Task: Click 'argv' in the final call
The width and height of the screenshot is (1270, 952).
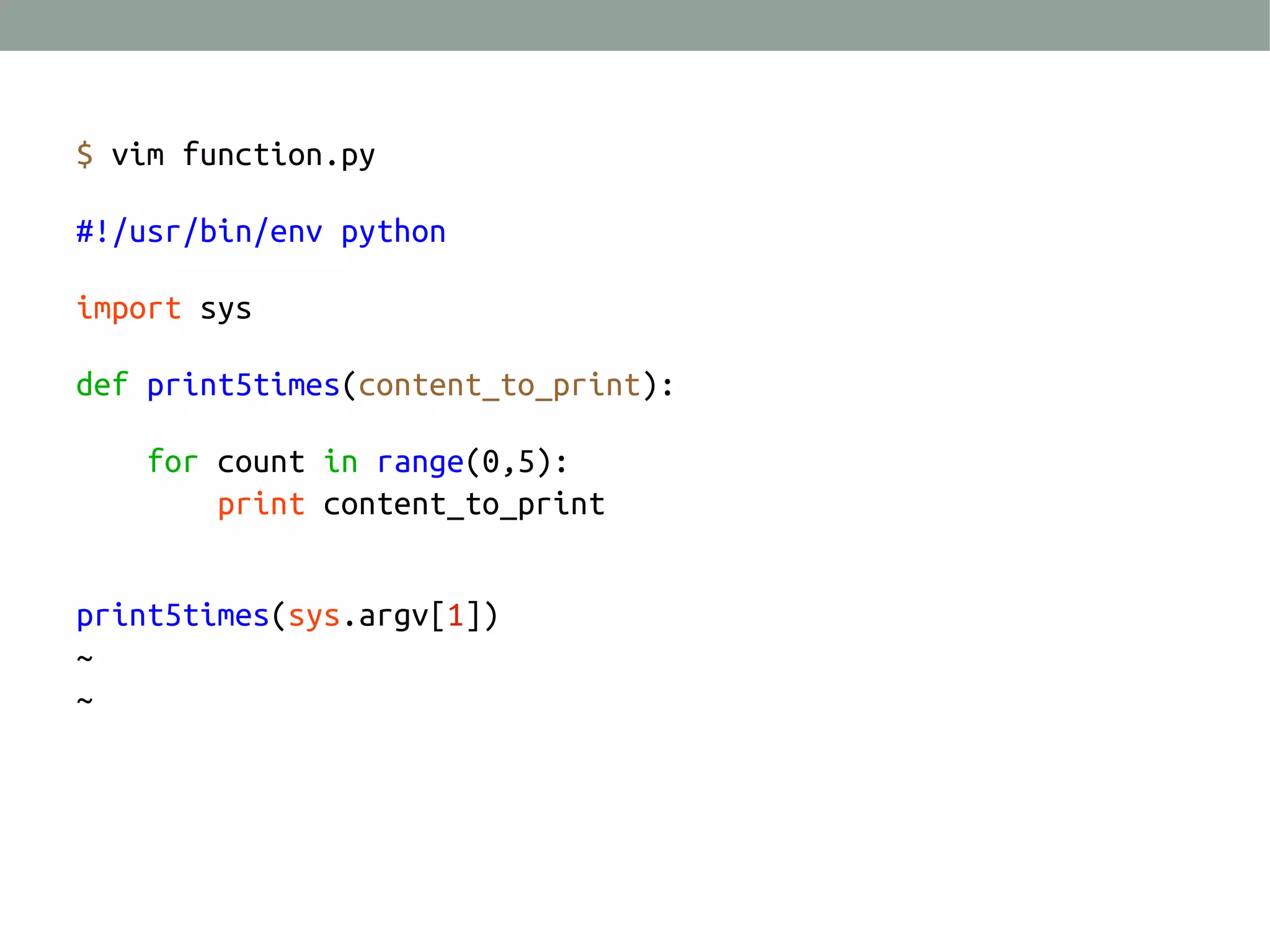Action: 394,618
